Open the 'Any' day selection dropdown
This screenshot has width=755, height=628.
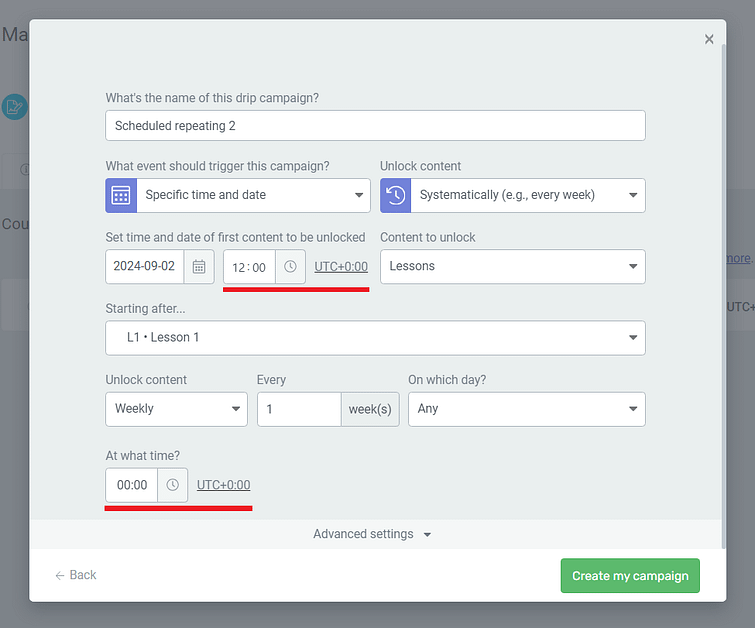coord(526,409)
